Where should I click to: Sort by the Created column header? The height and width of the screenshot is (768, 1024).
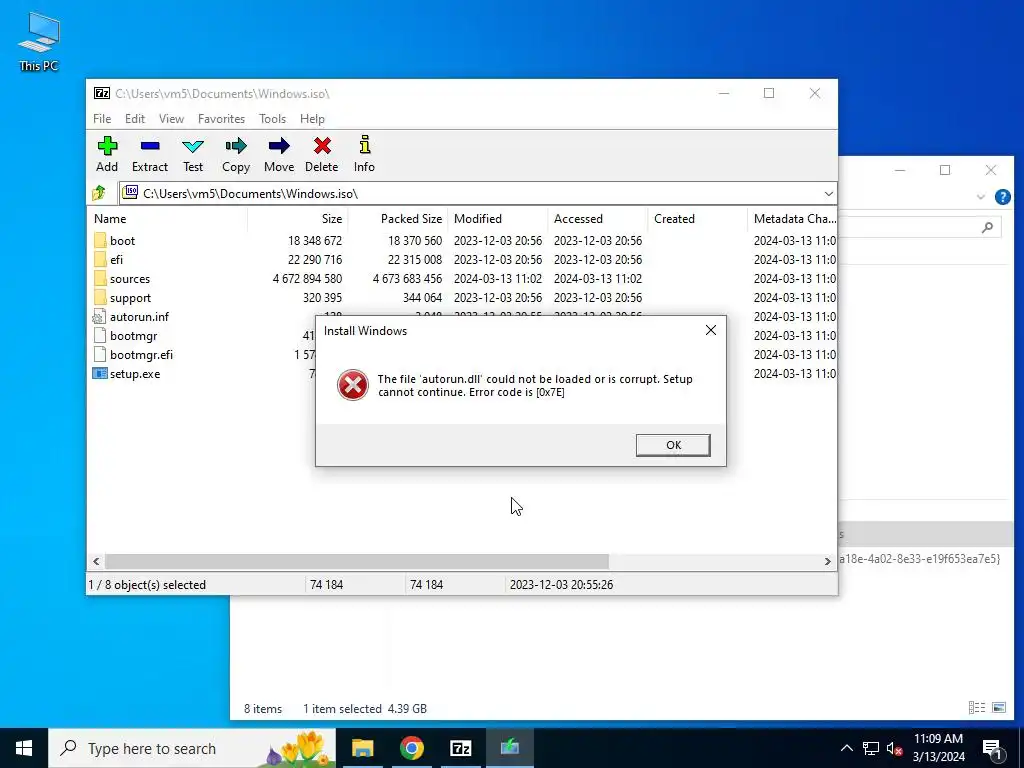(x=697, y=219)
